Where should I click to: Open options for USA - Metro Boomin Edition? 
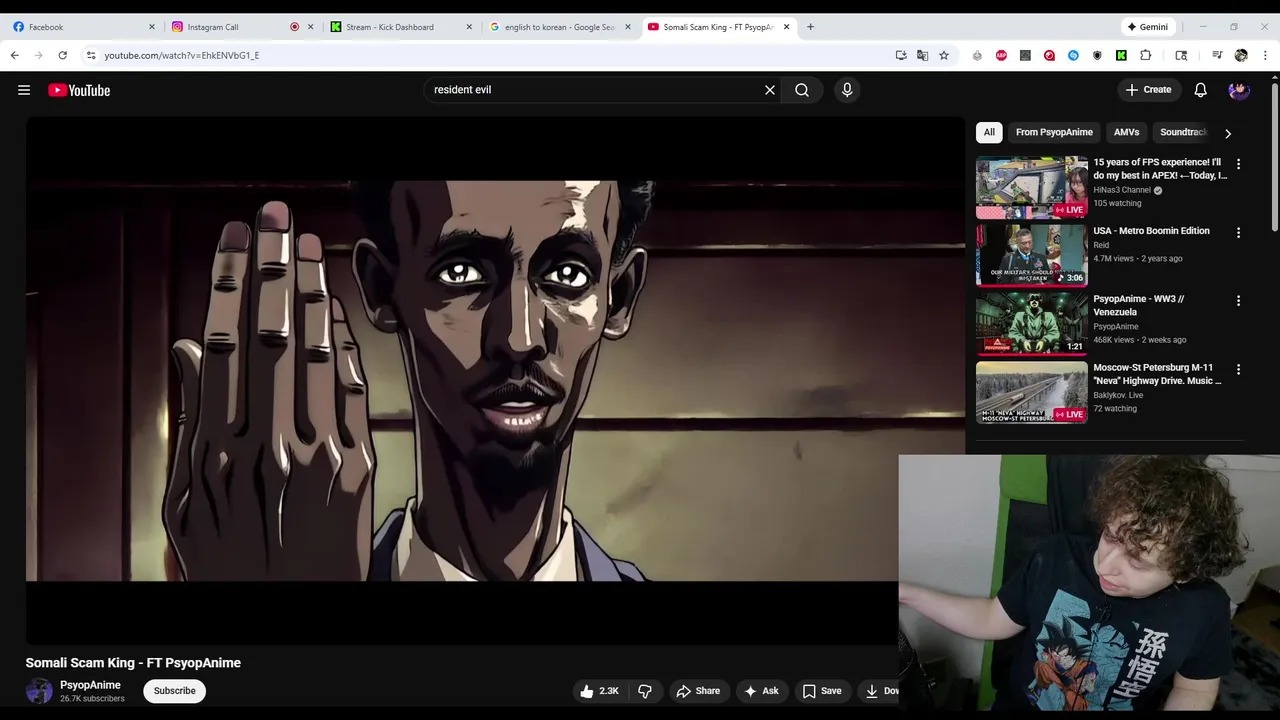(1238, 233)
